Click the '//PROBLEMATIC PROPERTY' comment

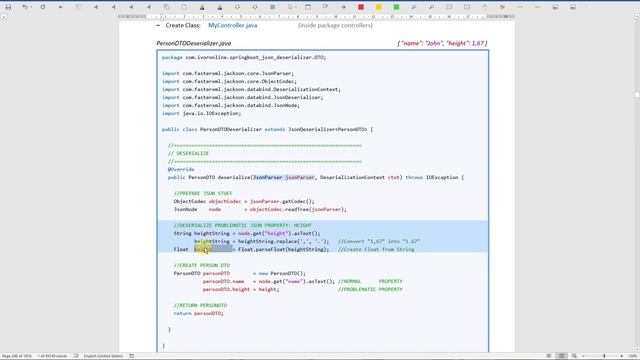[x=370, y=289]
